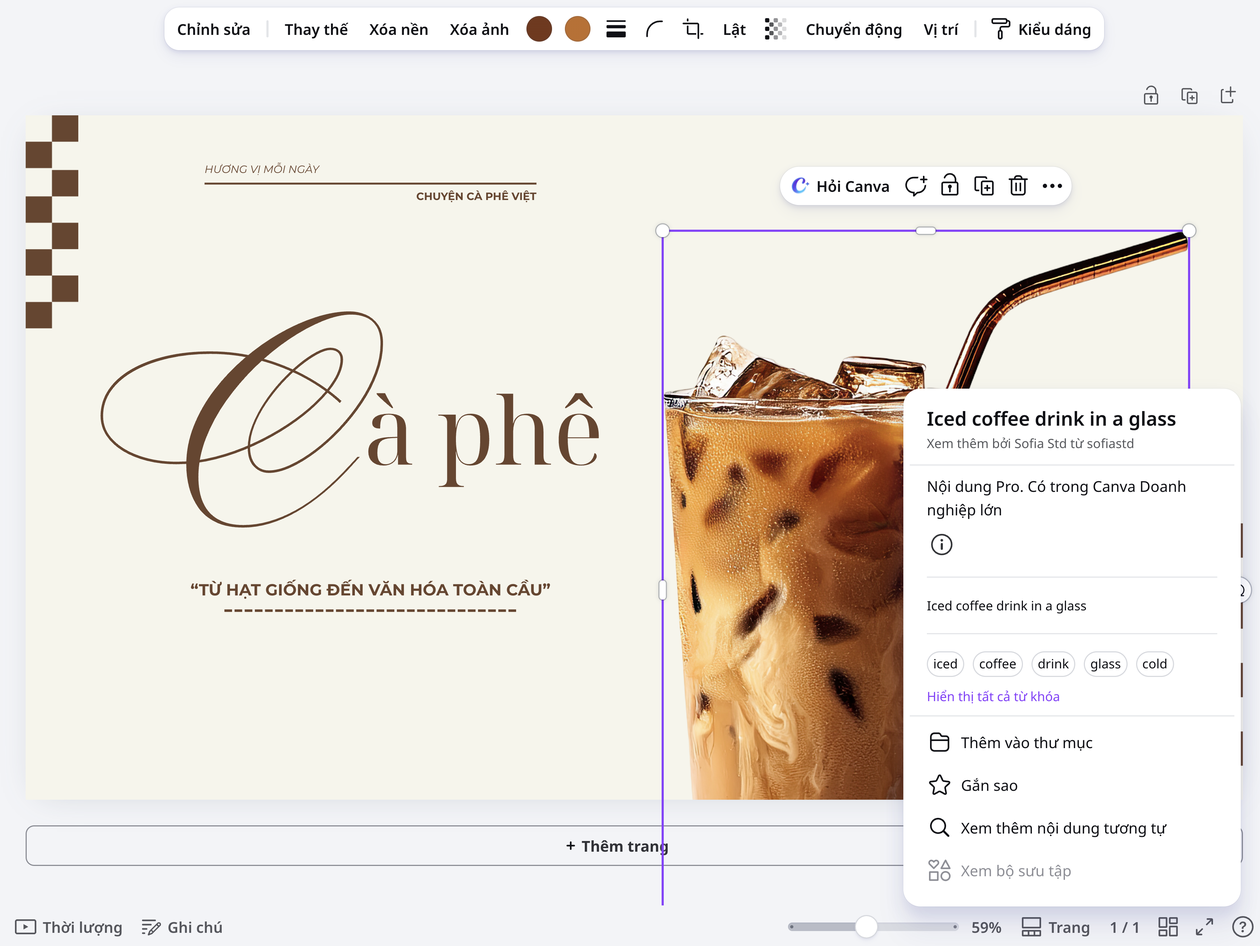
Task: Pick the light orange-brown color swatch
Action: pyautogui.click(x=577, y=29)
